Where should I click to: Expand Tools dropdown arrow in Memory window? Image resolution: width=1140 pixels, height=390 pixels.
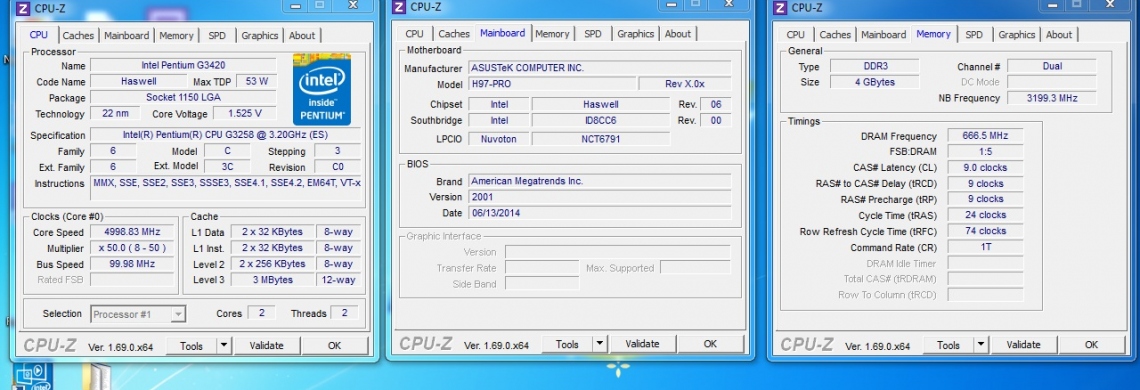[x=981, y=345]
